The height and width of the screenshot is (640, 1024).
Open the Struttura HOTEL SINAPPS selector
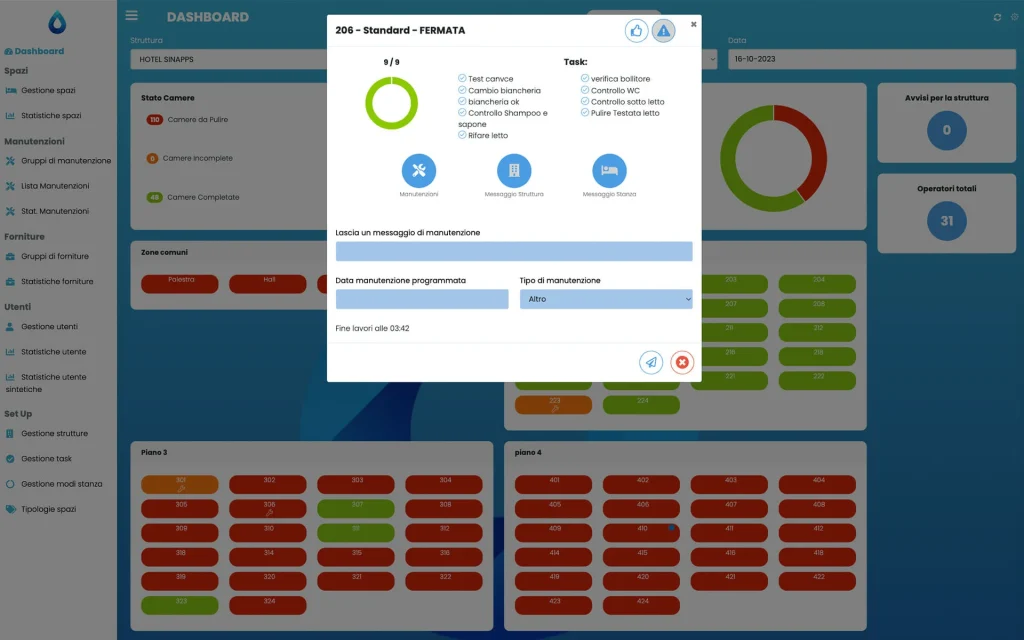(x=228, y=60)
